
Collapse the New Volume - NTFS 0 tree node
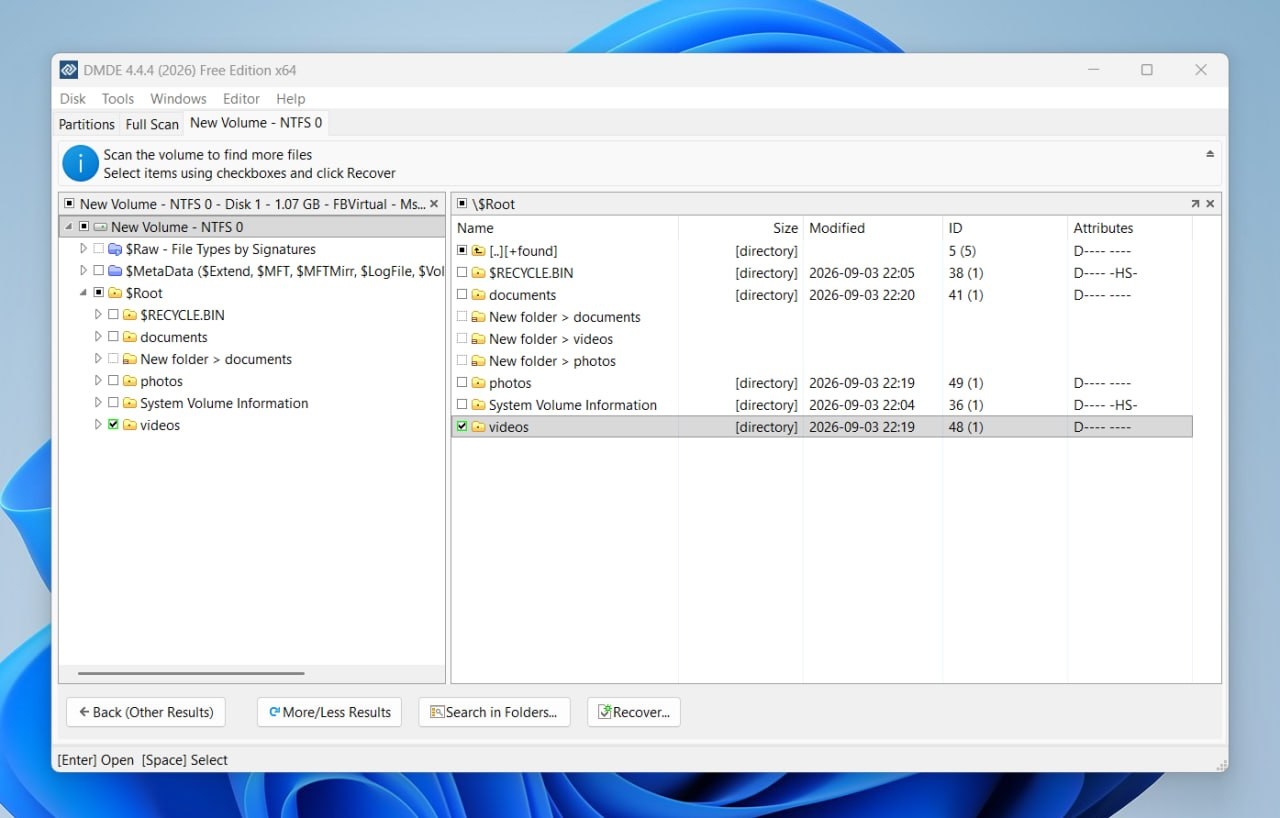[69, 227]
